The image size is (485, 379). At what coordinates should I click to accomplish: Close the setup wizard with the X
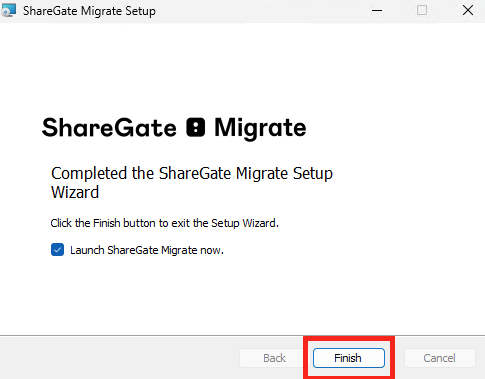point(468,10)
